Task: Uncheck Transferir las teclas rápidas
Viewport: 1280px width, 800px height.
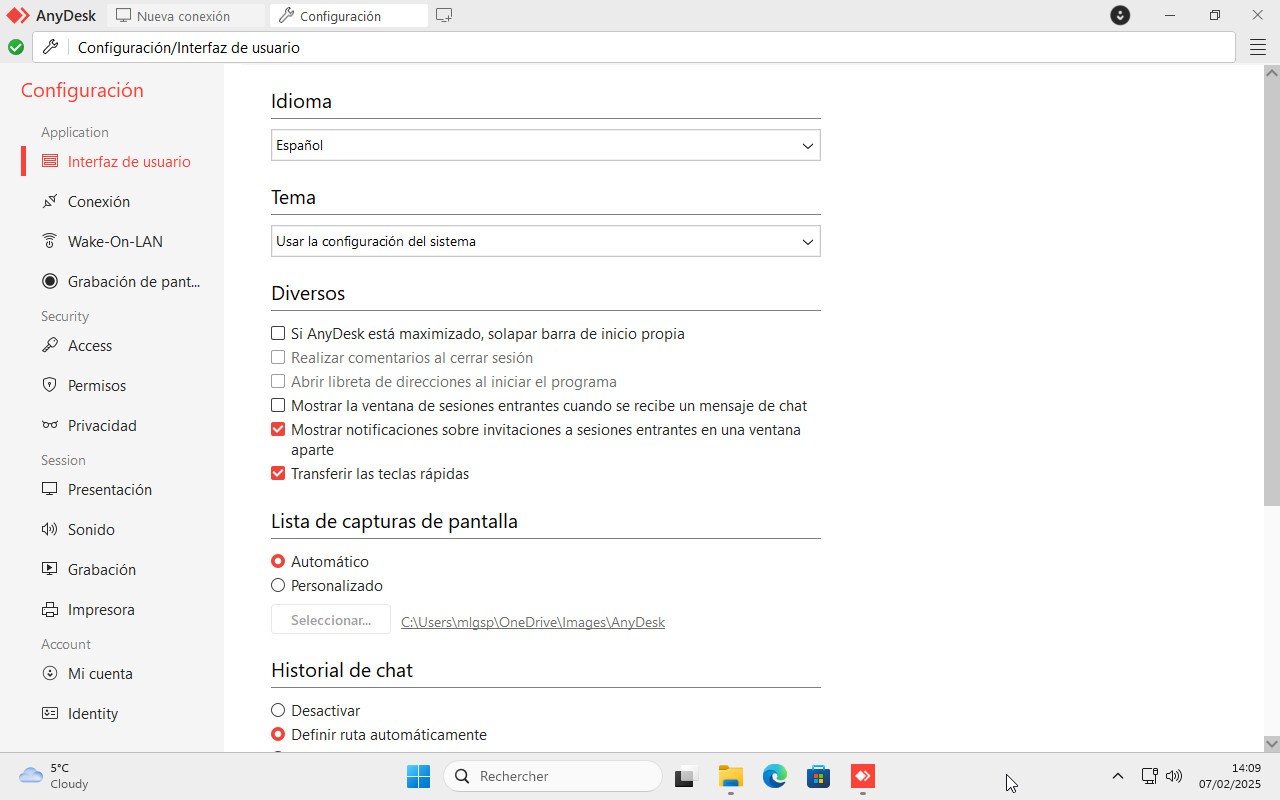Action: (278, 473)
